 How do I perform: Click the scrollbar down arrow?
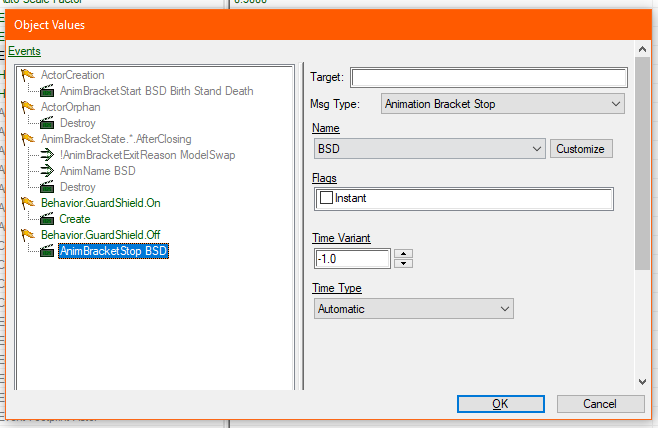click(642, 382)
